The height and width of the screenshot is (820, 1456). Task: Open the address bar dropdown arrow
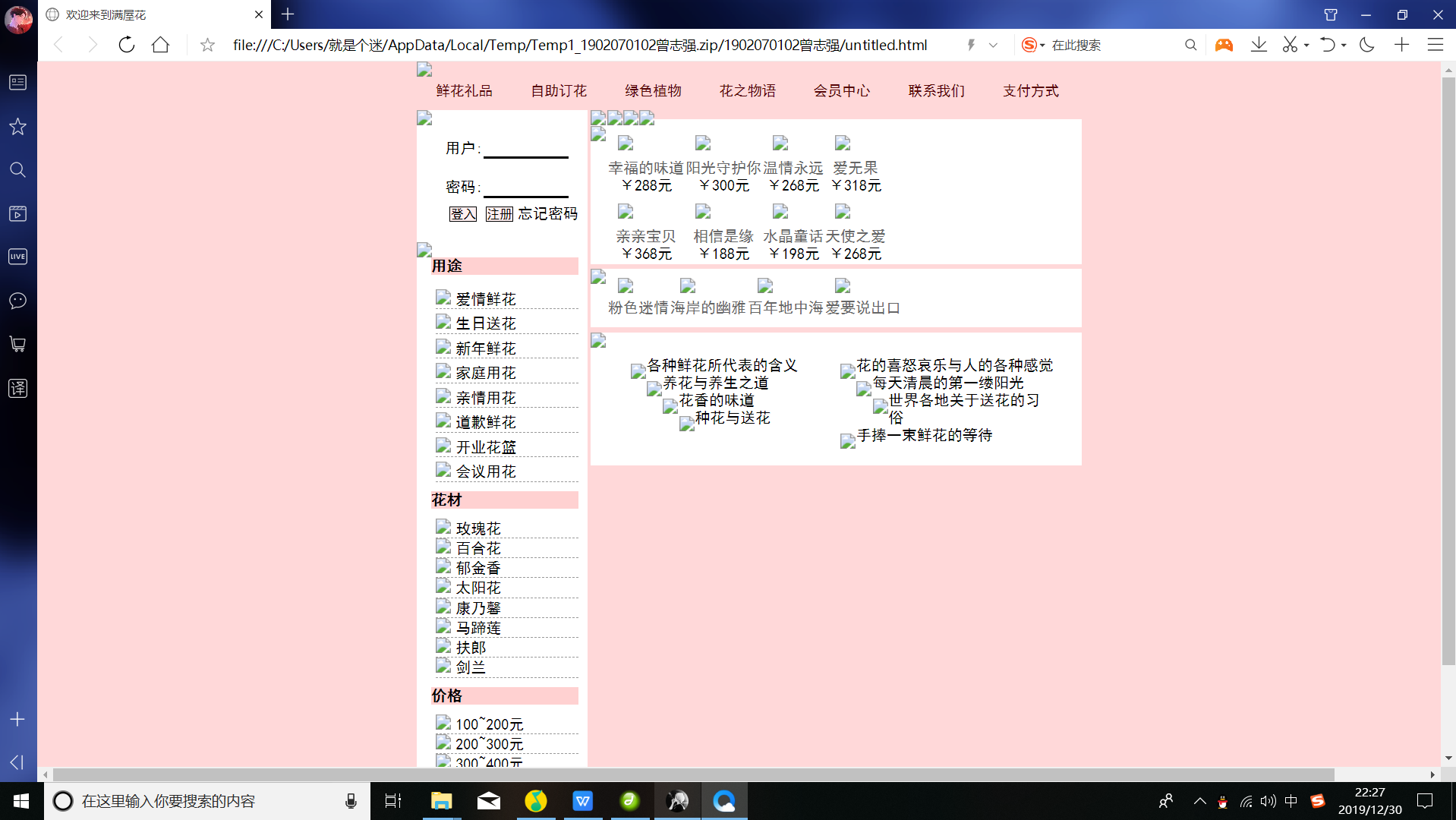(993, 45)
